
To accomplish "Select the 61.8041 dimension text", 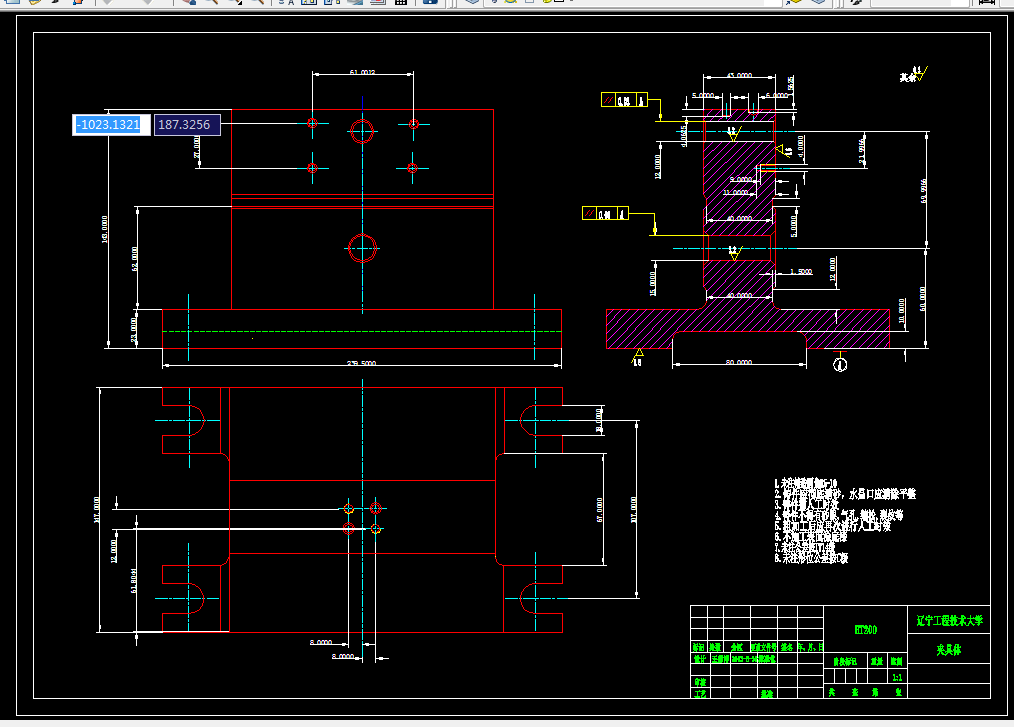I will [134, 581].
